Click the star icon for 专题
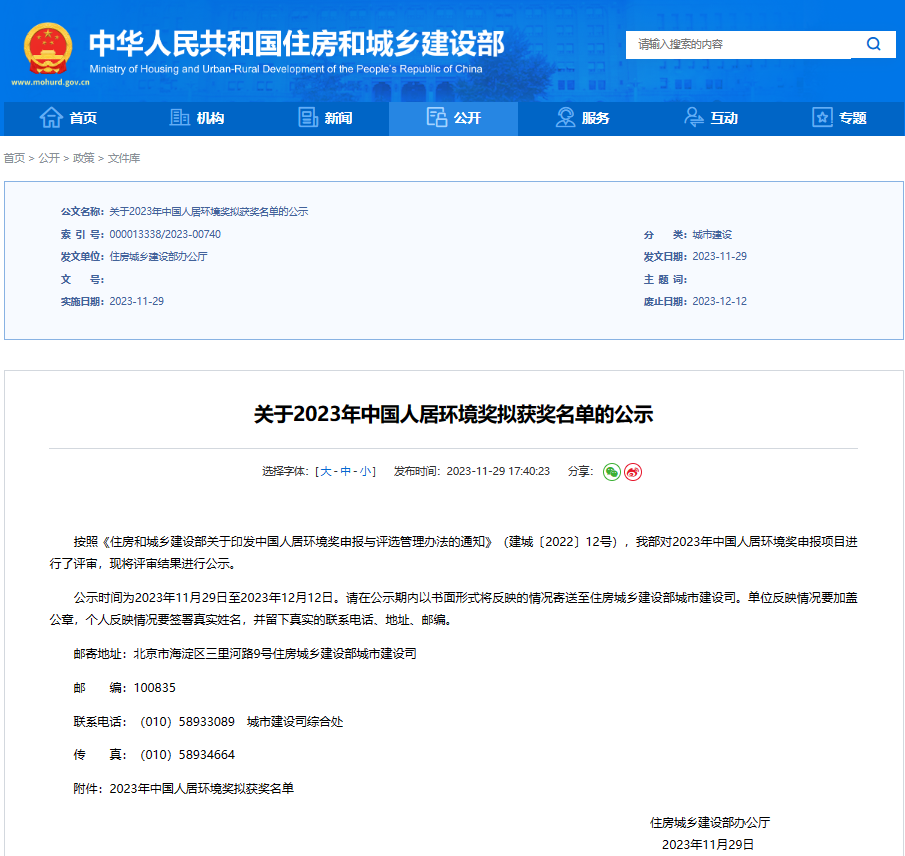The image size is (905, 856). pyautogui.click(x=822, y=118)
